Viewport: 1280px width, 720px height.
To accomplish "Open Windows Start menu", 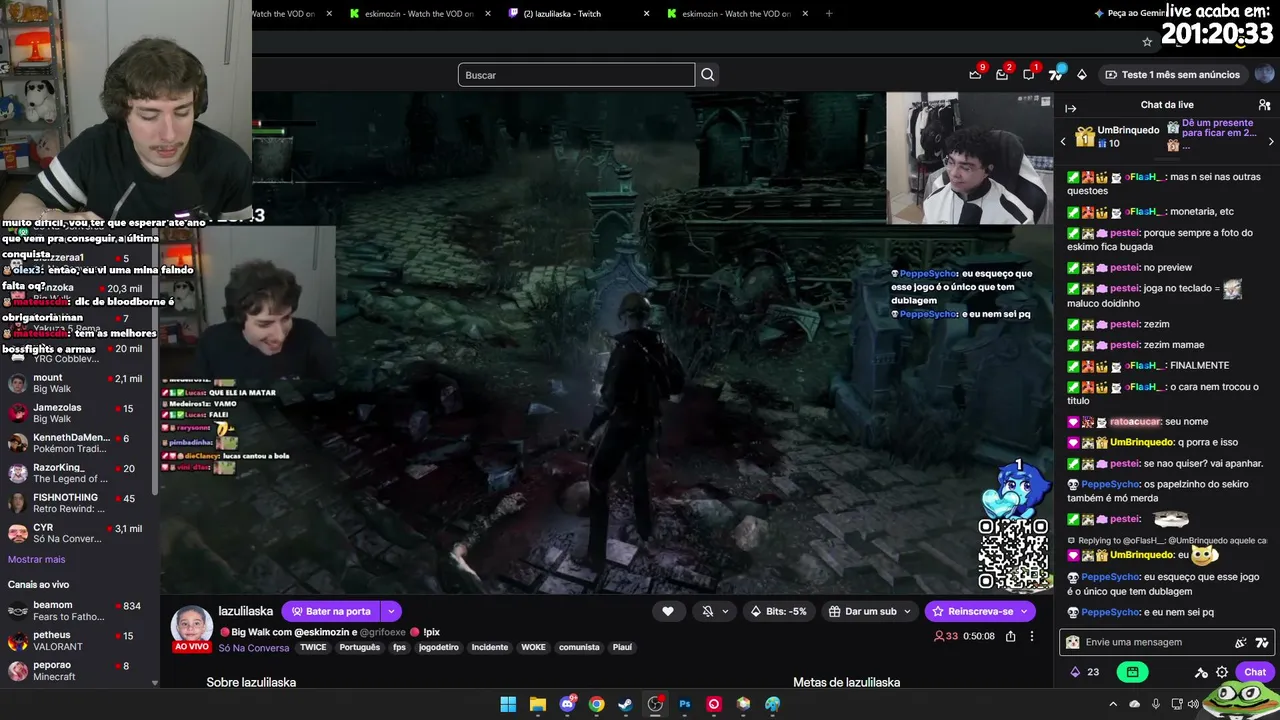I will (x=508, y=704).
